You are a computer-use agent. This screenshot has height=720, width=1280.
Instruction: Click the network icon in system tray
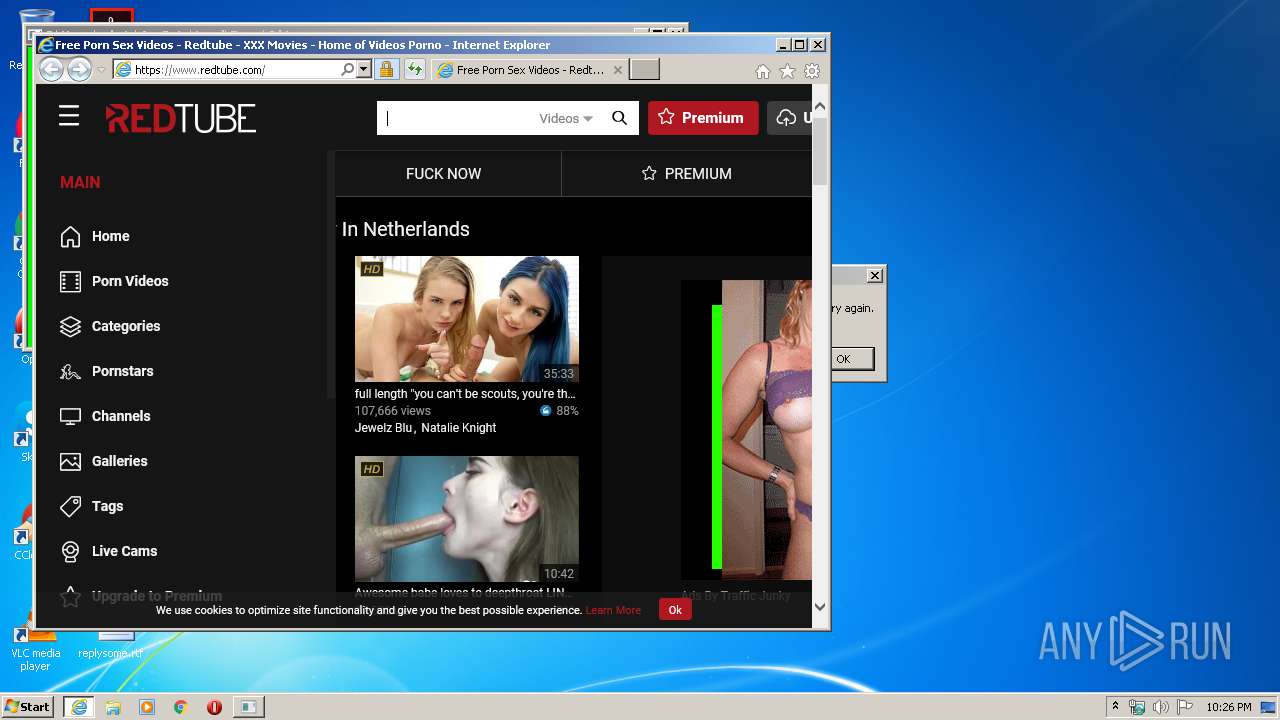[1138, 707]
